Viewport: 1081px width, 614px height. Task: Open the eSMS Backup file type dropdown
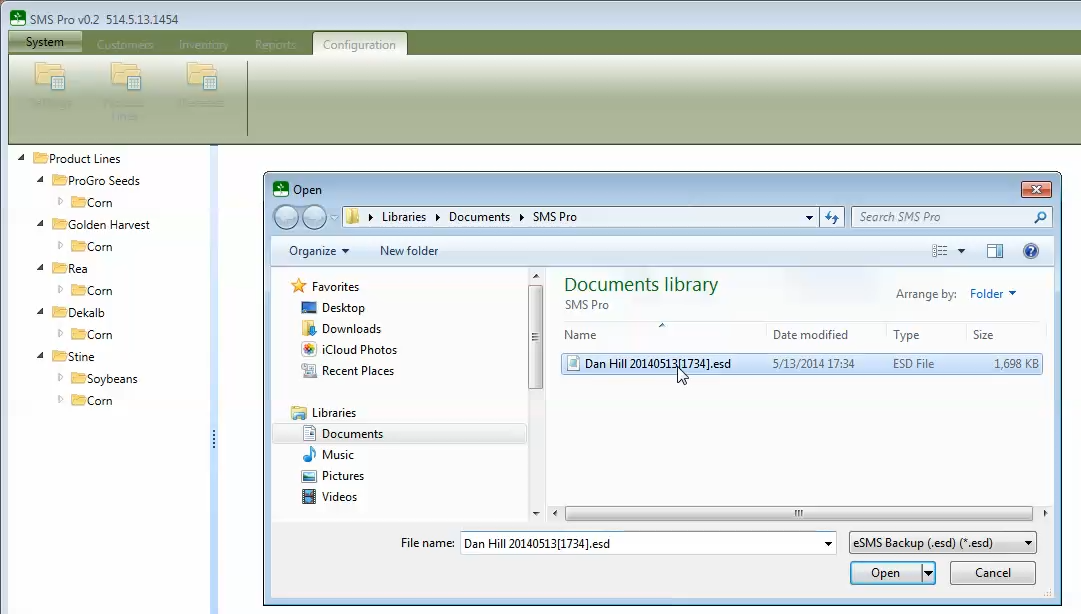942,543
